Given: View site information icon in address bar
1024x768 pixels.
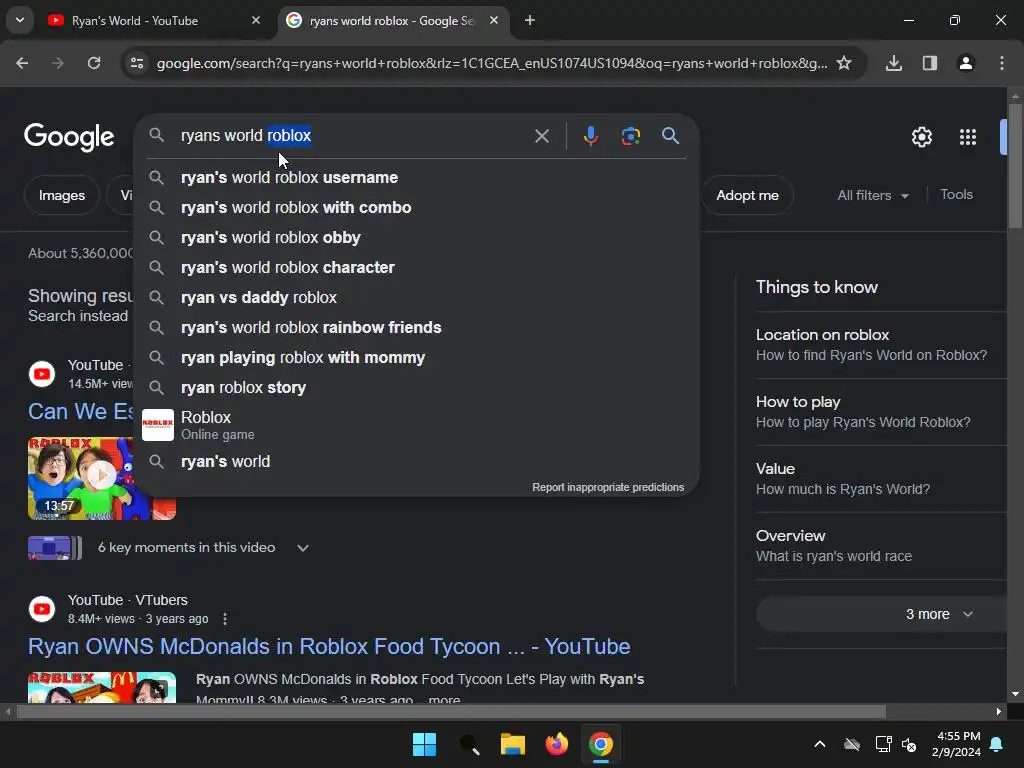Looking at the screenshot, I should pos(137,63).
